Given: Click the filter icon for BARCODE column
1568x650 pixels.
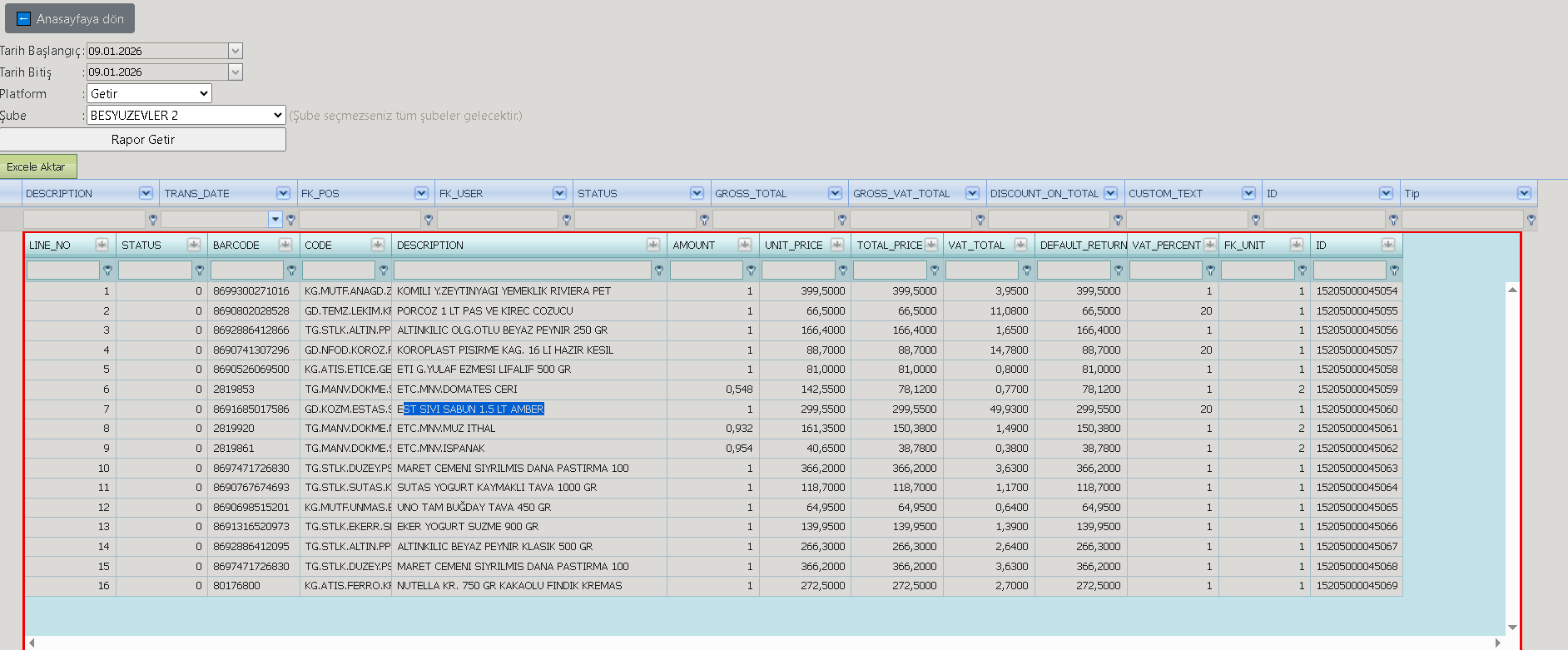Looking at the screenshot, I should pyautogui.click(x=291, y=270).
